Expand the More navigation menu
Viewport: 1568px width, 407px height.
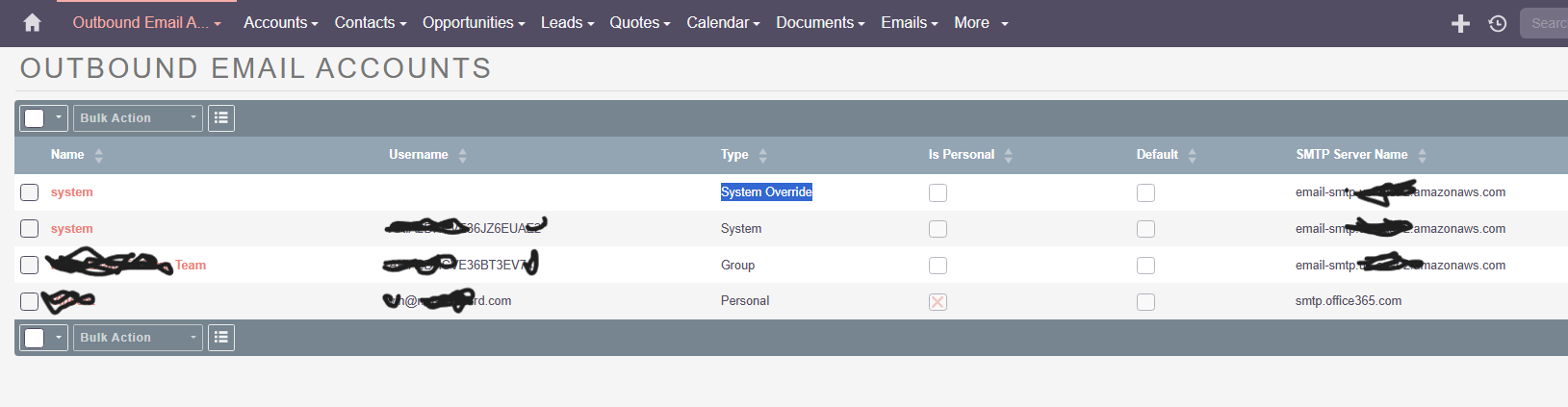tap(981, 23)
